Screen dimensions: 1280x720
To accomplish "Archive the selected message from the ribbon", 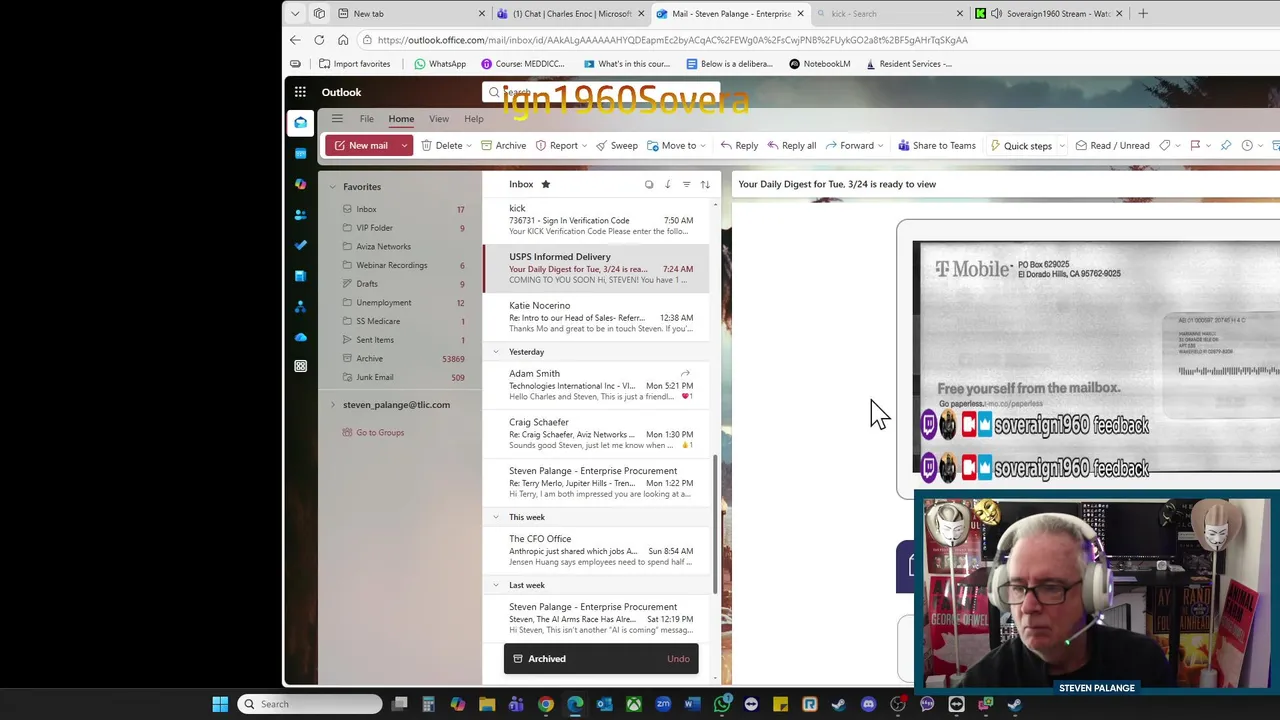I will [x=503, y=145].
